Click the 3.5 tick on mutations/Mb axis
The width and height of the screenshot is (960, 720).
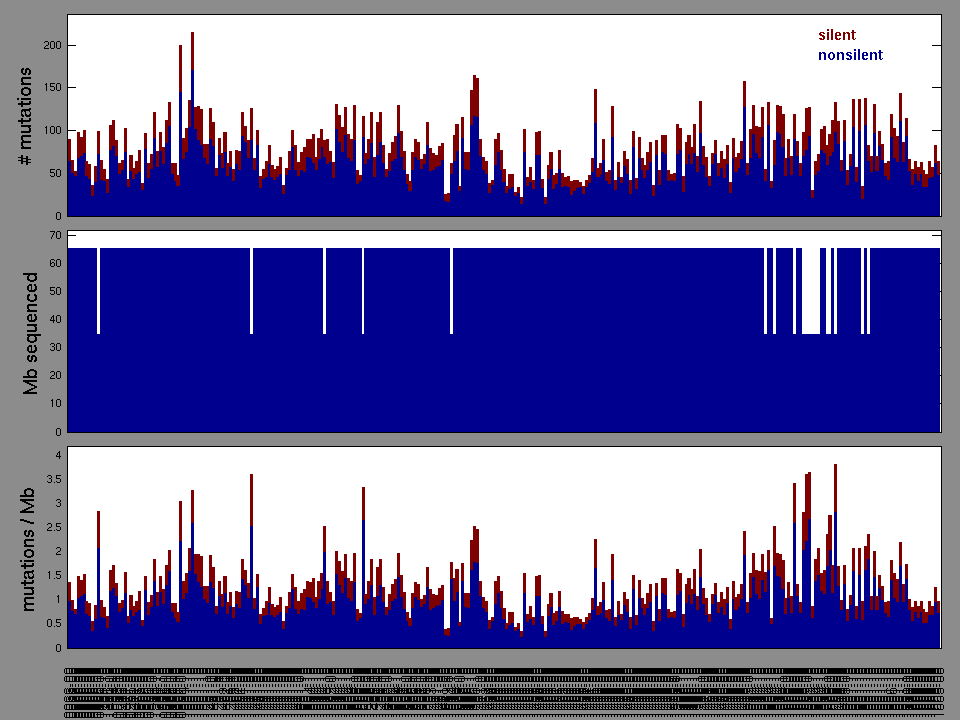point(56,479)
